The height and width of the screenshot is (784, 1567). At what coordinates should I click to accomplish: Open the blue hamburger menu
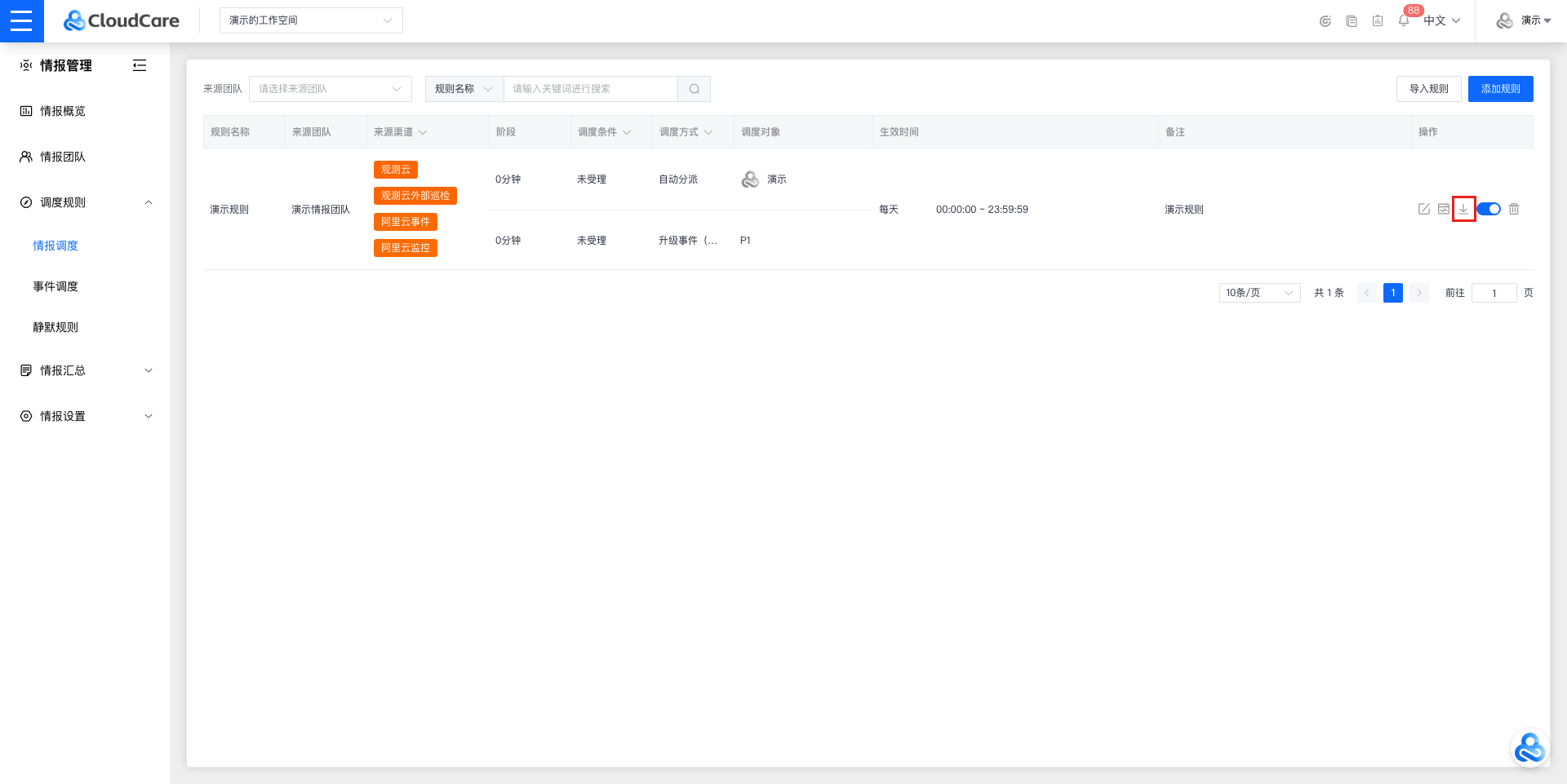[x=21, y=20]
